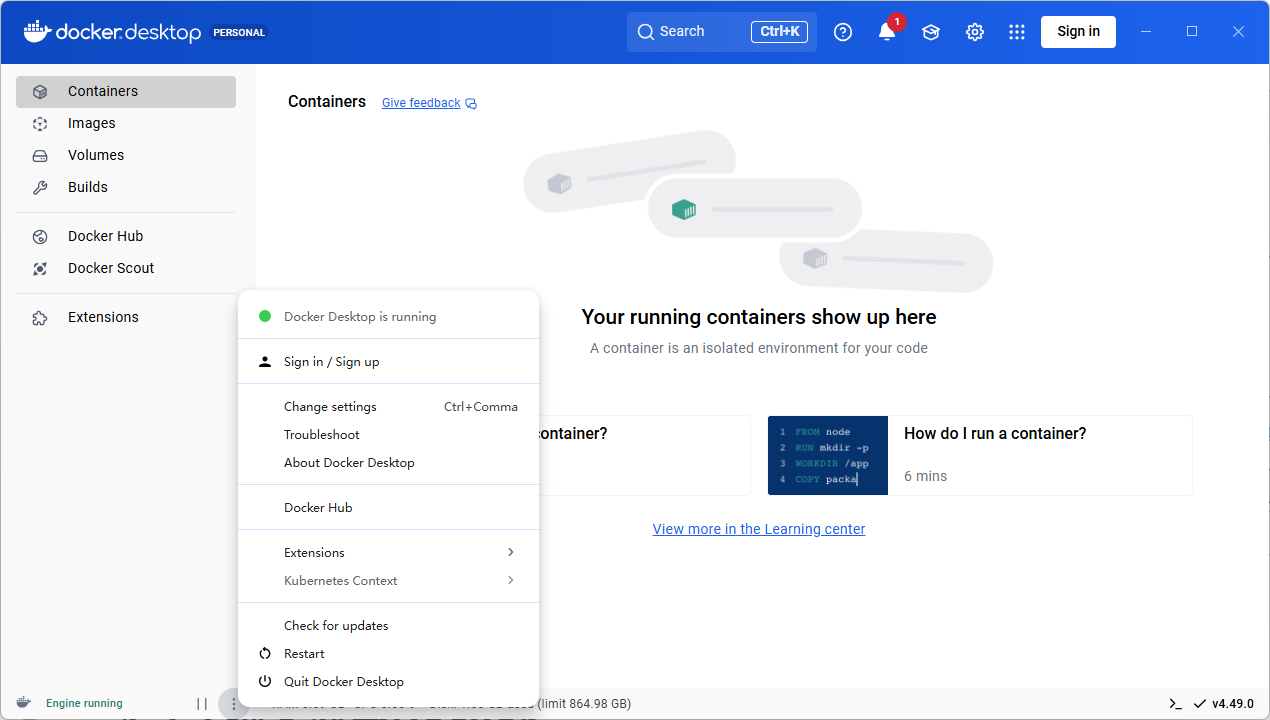Open Docker Hub from the sidebar

[x=126, y=236]
